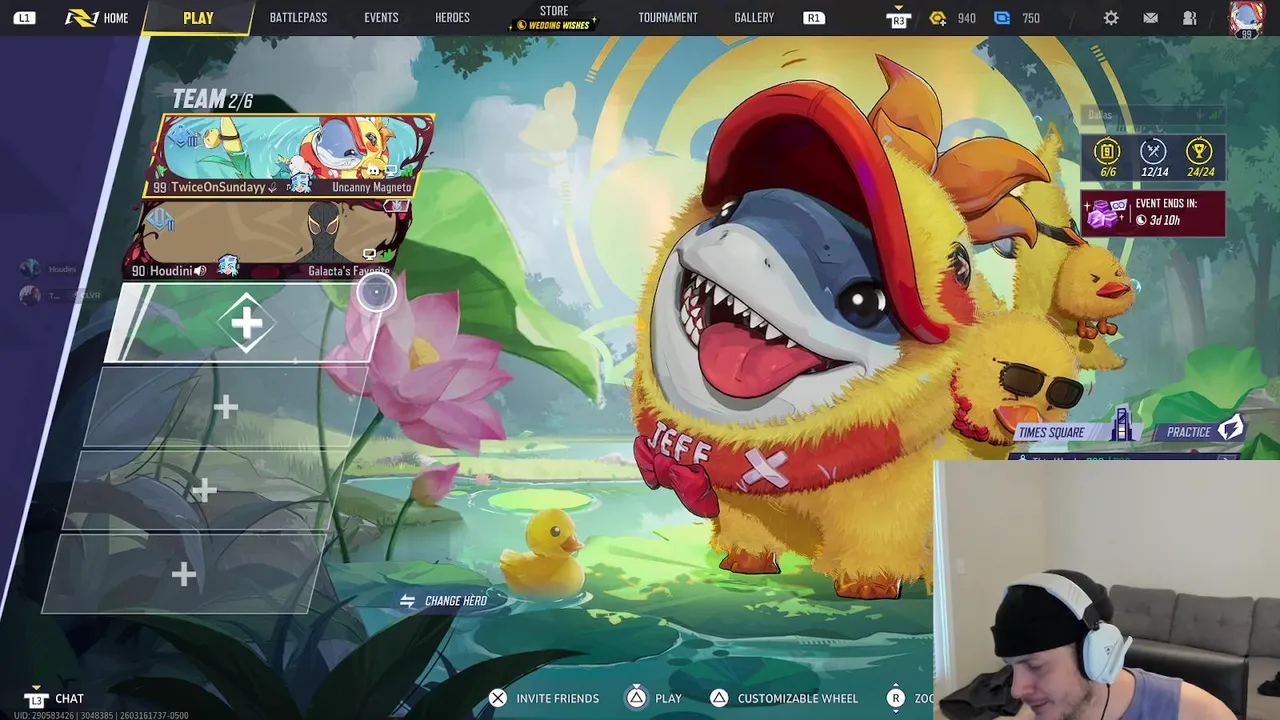This screenshot has width=1280, height=720.
Task: Open the Dallas server region selector
Action: (1153, 115)
